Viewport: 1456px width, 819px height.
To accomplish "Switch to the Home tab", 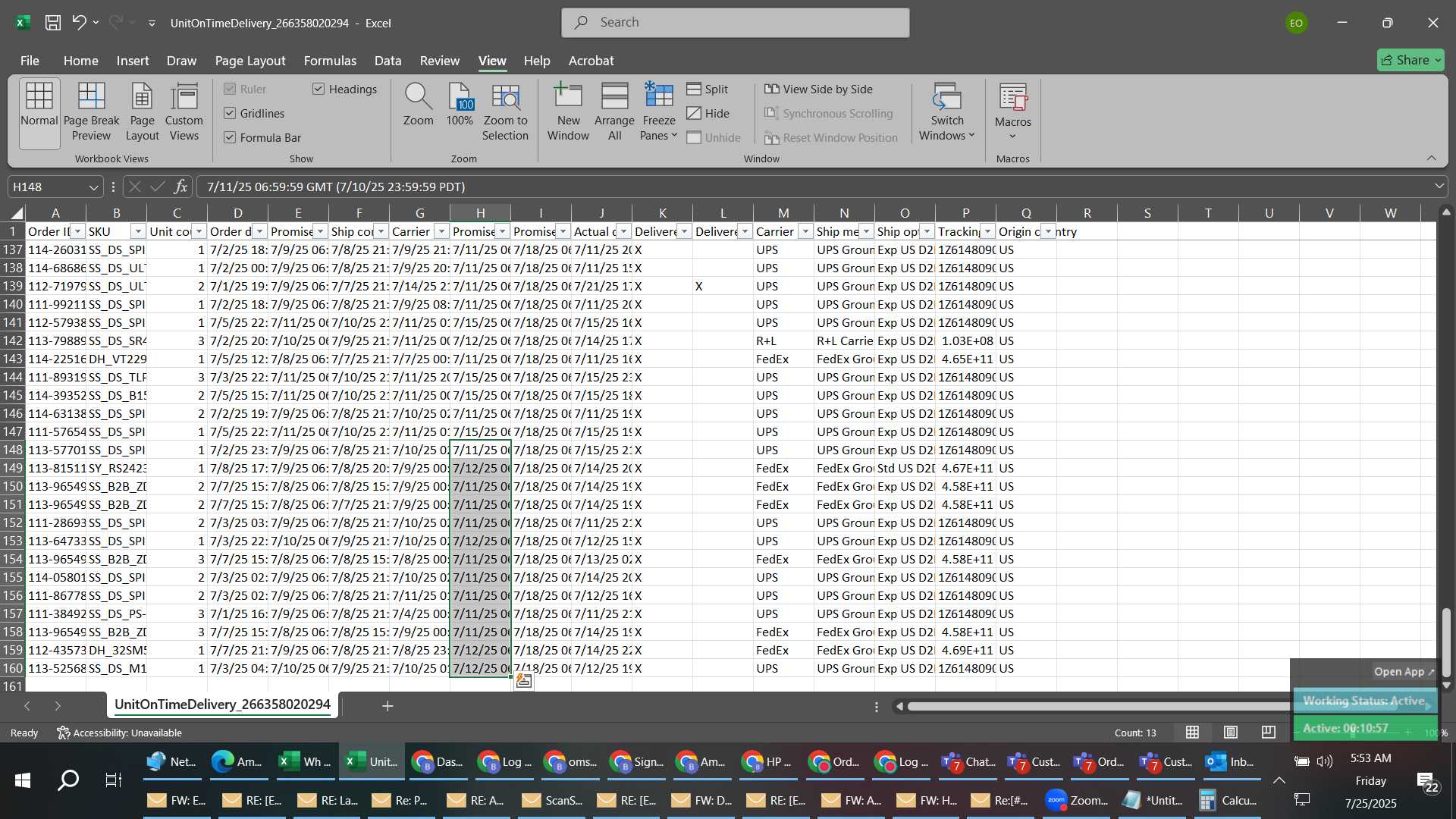I will (80, 61).
